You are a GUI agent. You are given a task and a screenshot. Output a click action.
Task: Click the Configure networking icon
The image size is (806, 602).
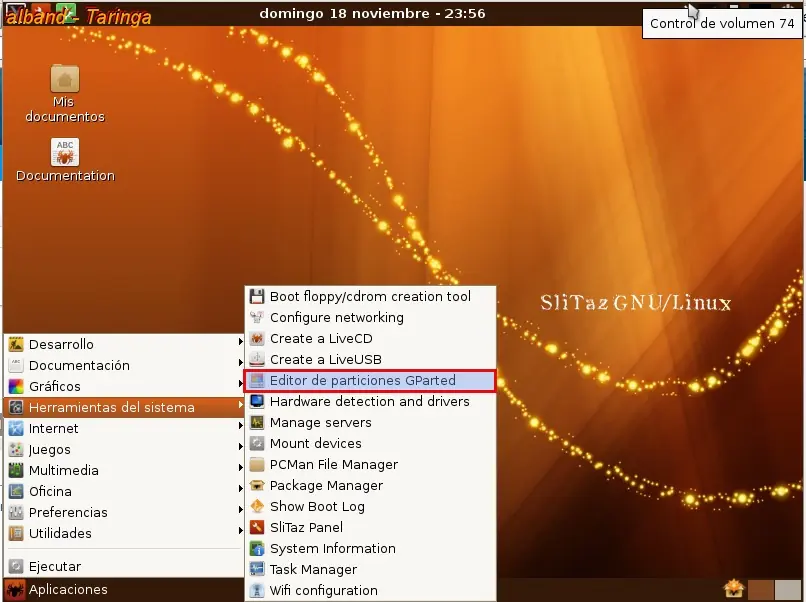tap(257, 318)
